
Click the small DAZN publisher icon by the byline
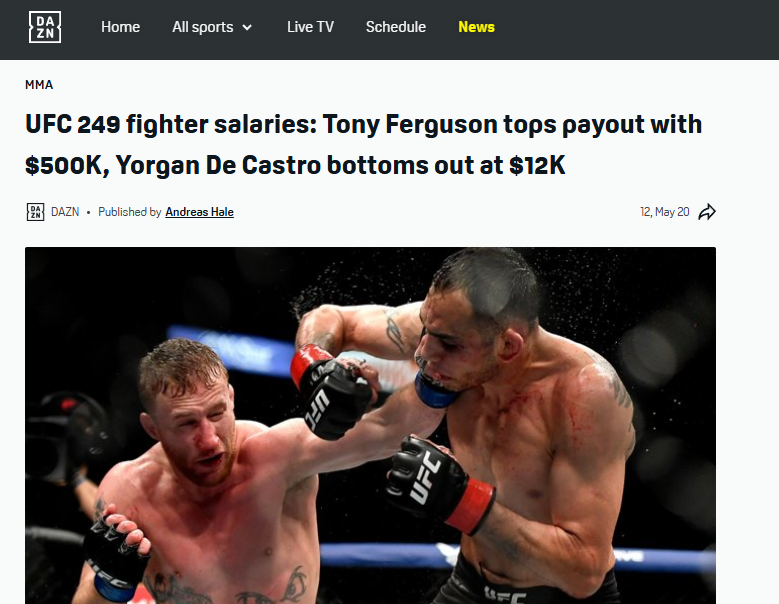pos(35,212)
